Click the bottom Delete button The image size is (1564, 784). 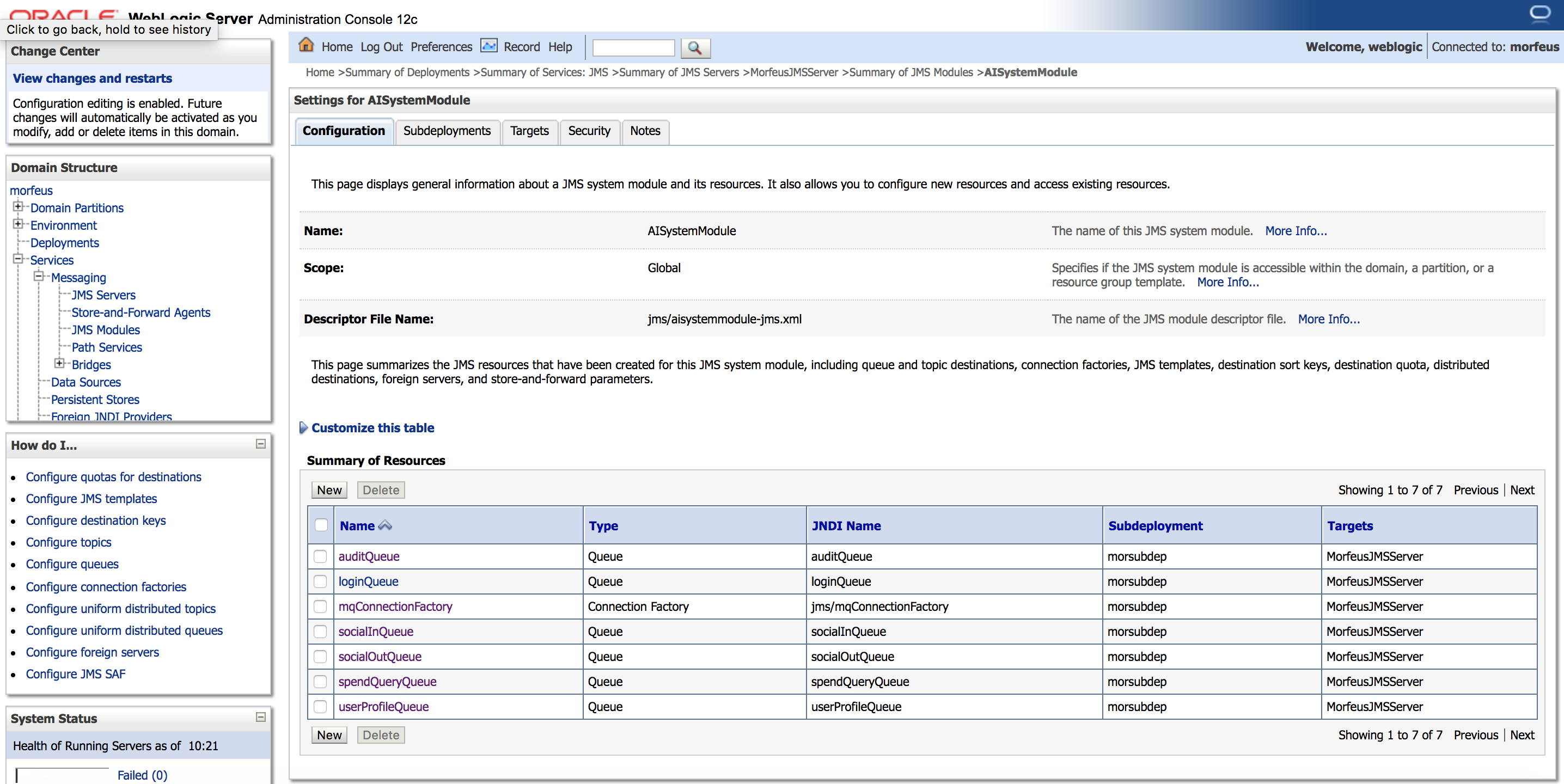click(x=381, y=735)
